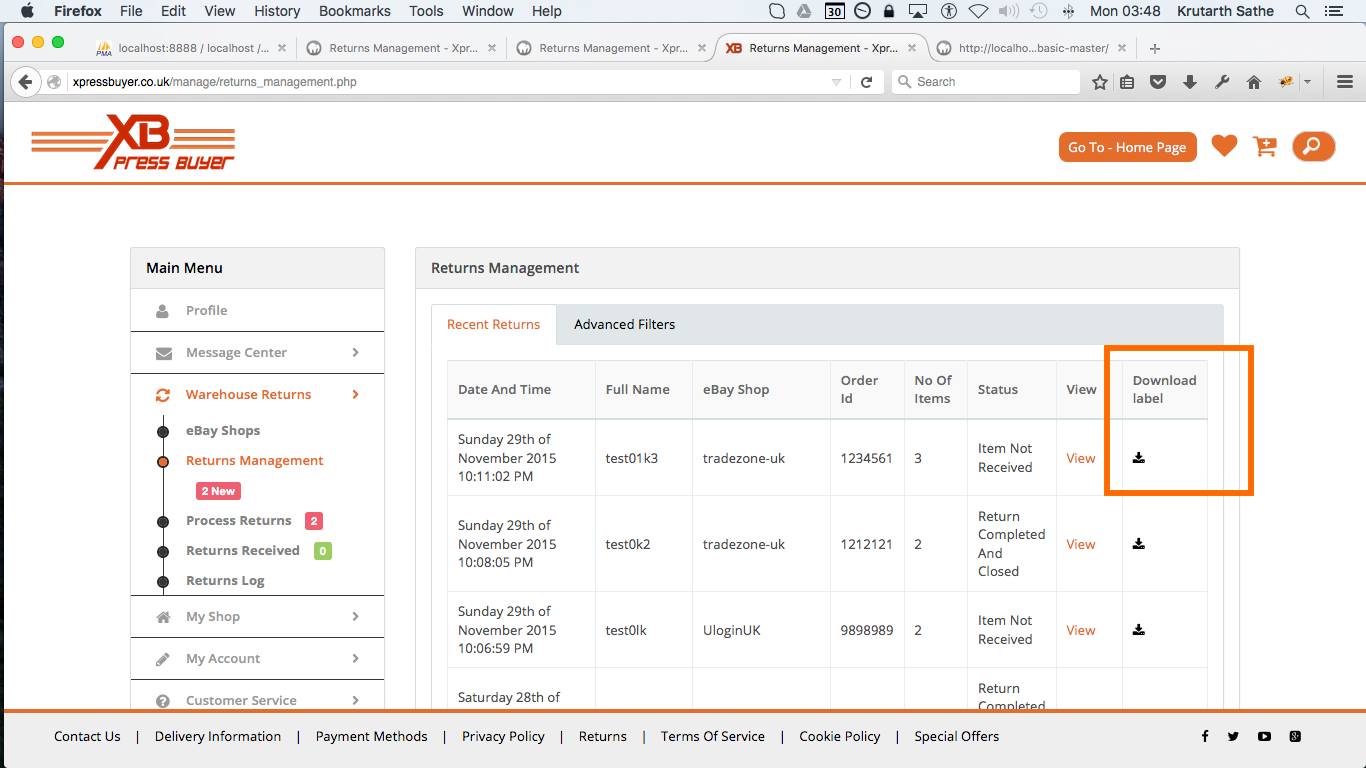Open the Twitter link in footer
Viewport: 1366px width, 768px height.
pyautogui.click(x=1233, y=737)
